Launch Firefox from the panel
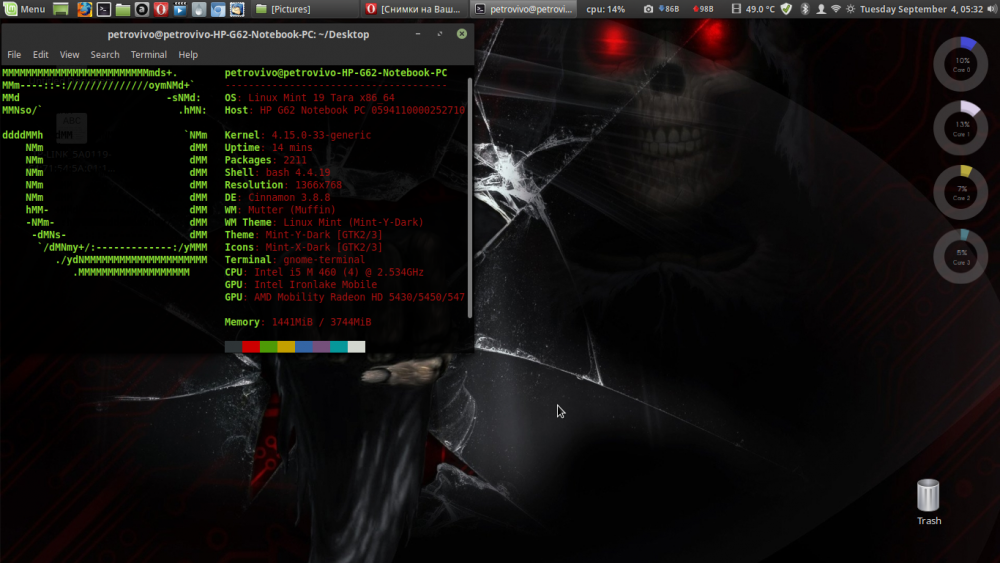Viewport: 1000px width, 563px height. (x=84, y=9)
